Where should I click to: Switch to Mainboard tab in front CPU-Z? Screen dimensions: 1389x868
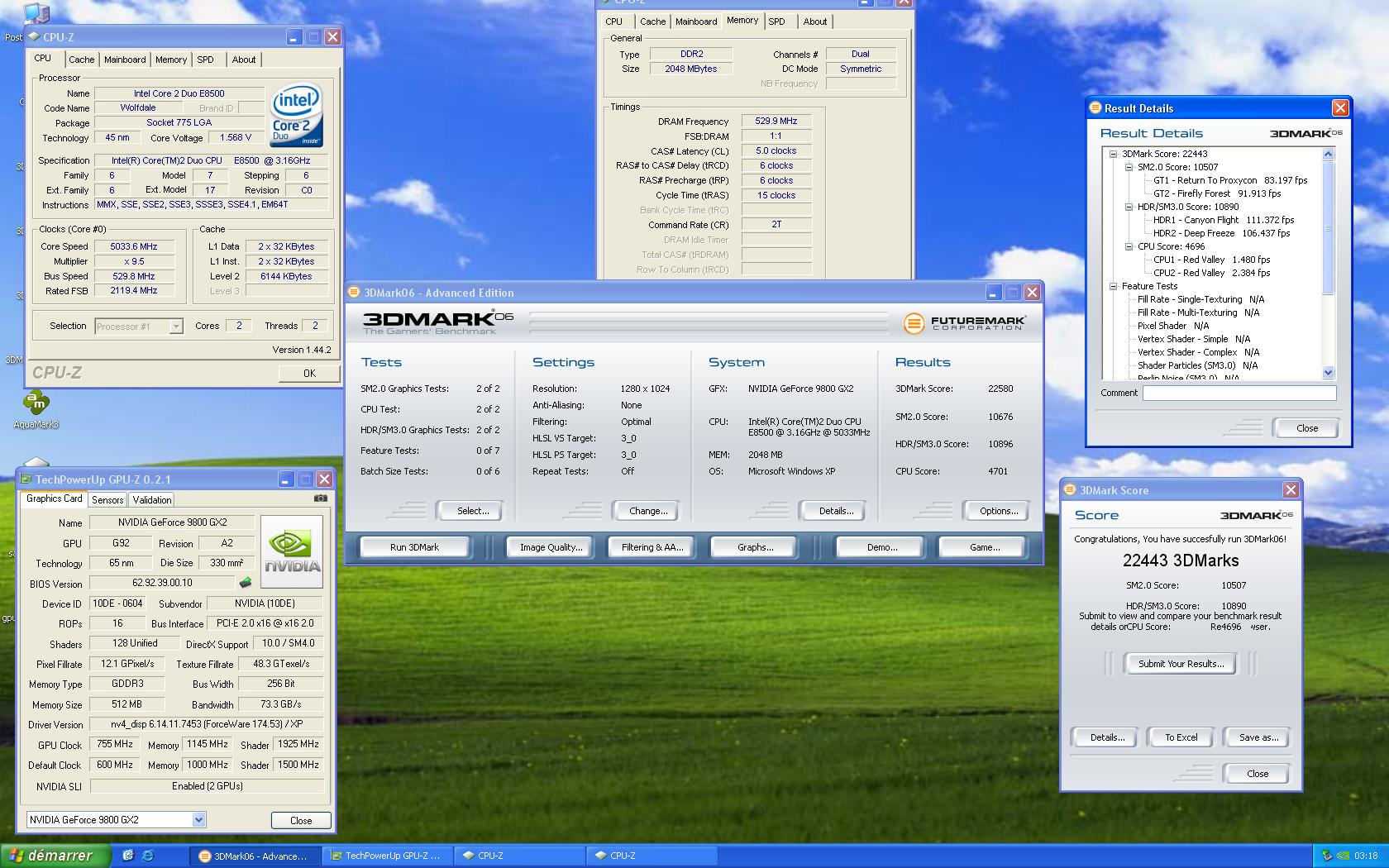pos(125,60)
